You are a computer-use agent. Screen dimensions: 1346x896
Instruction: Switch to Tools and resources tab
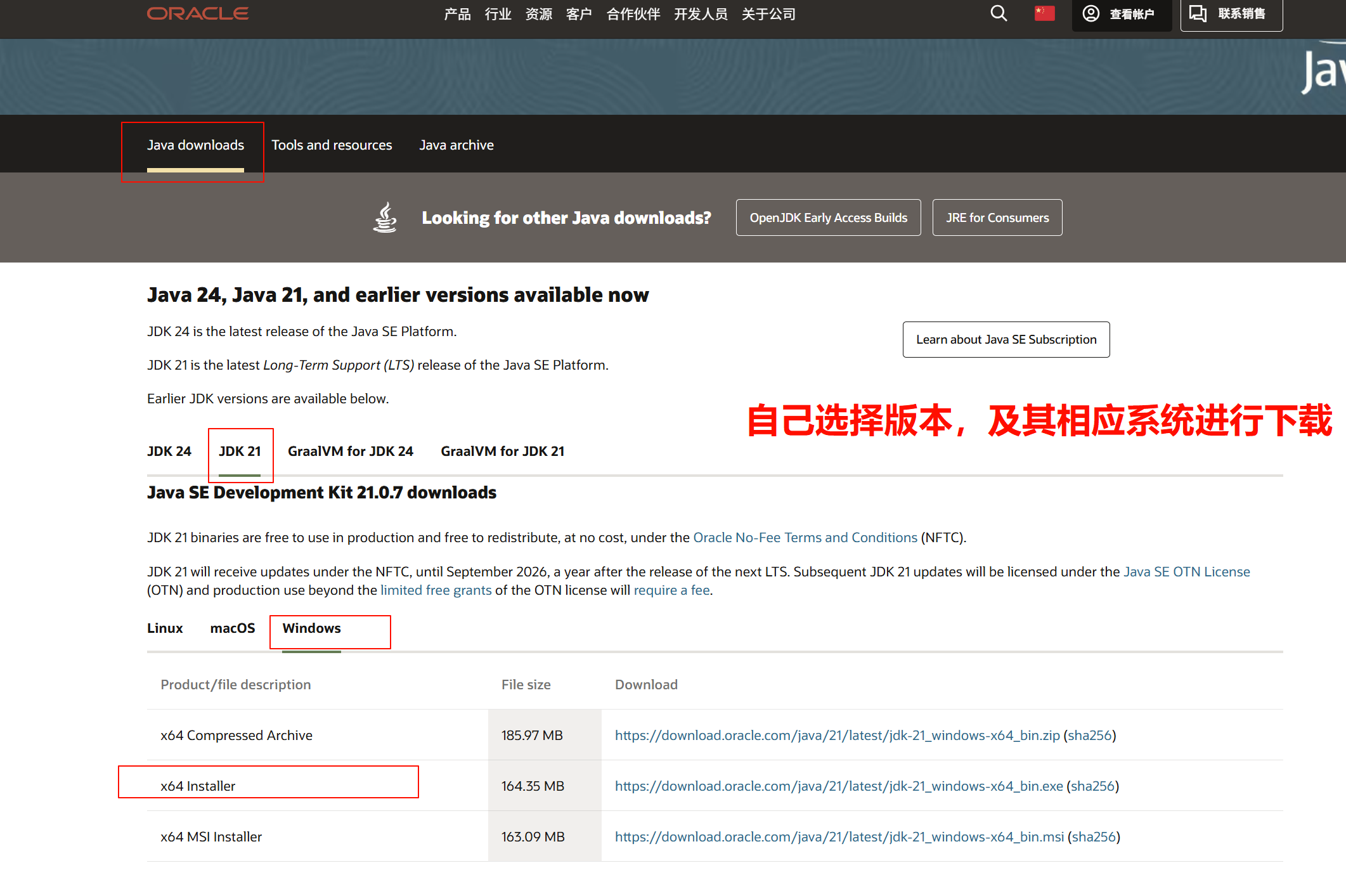pyautogui.click(x=332, y=145)
